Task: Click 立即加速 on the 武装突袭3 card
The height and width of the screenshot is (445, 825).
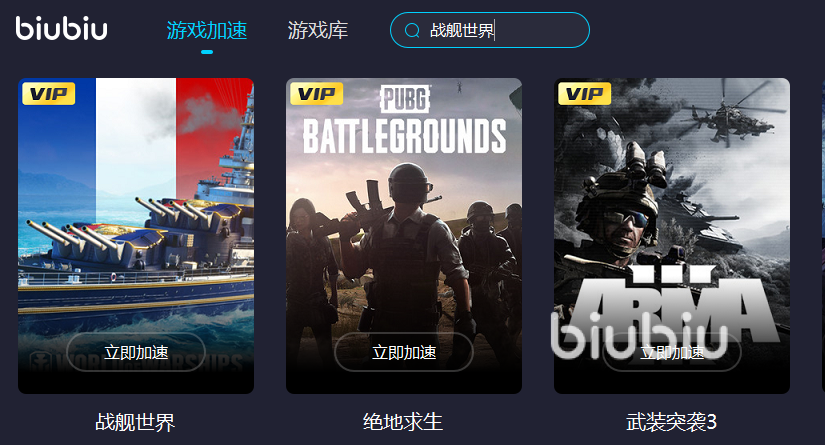Action: 672,352
